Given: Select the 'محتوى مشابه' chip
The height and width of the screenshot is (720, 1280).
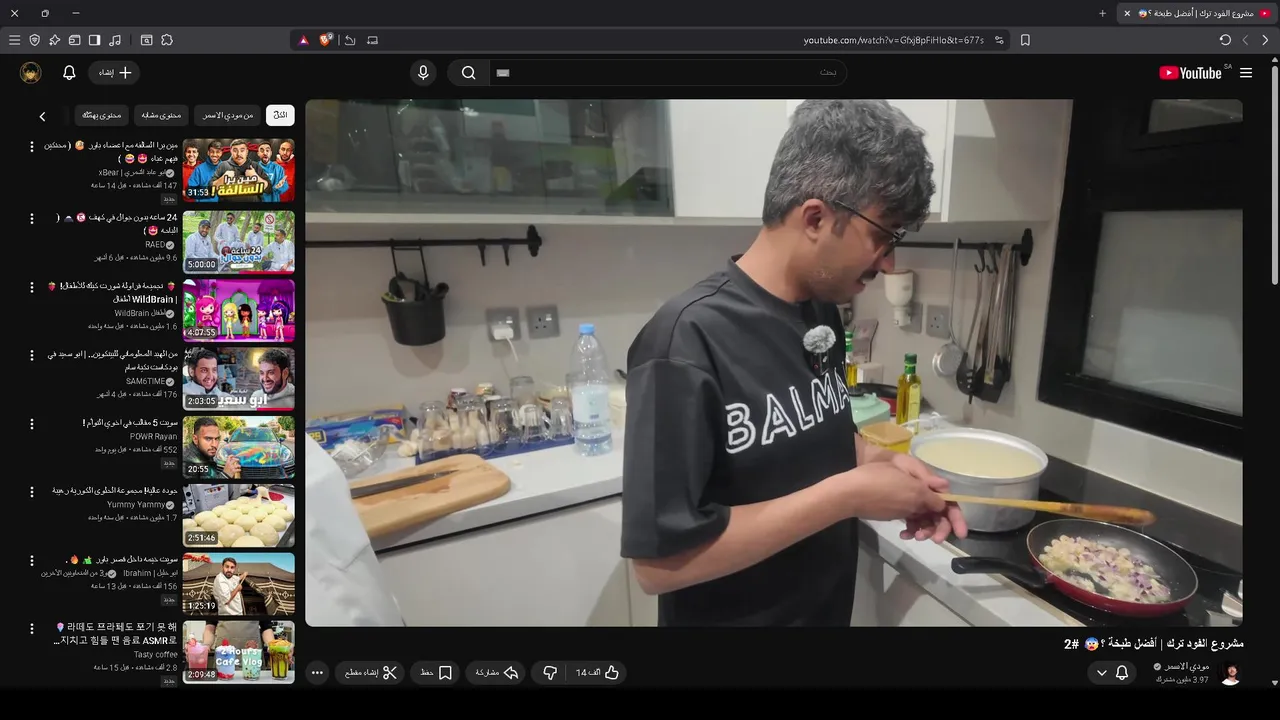Looking at the screenshot, I should 161,116.
